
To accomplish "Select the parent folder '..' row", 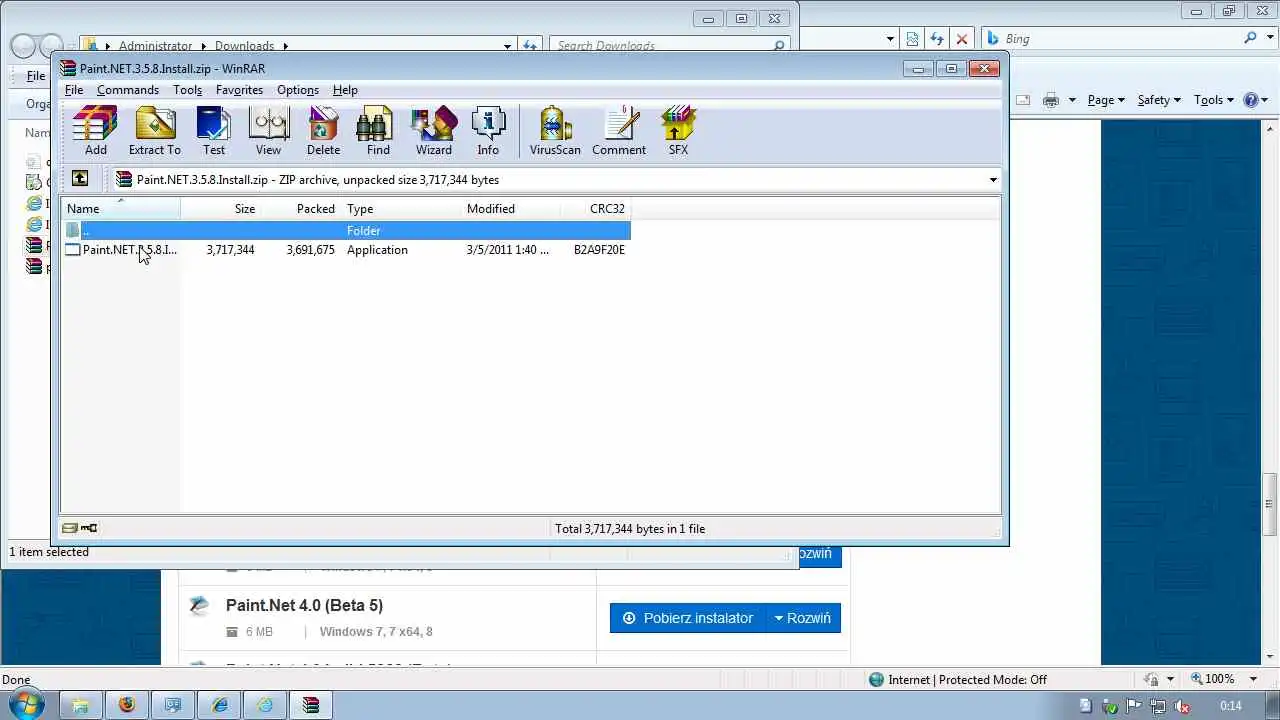I will [346, 231].
